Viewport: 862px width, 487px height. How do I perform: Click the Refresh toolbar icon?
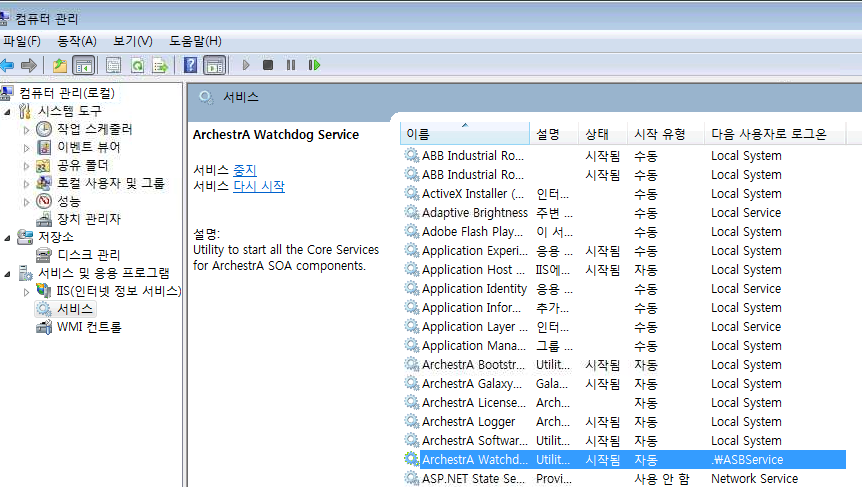(137, 65)
